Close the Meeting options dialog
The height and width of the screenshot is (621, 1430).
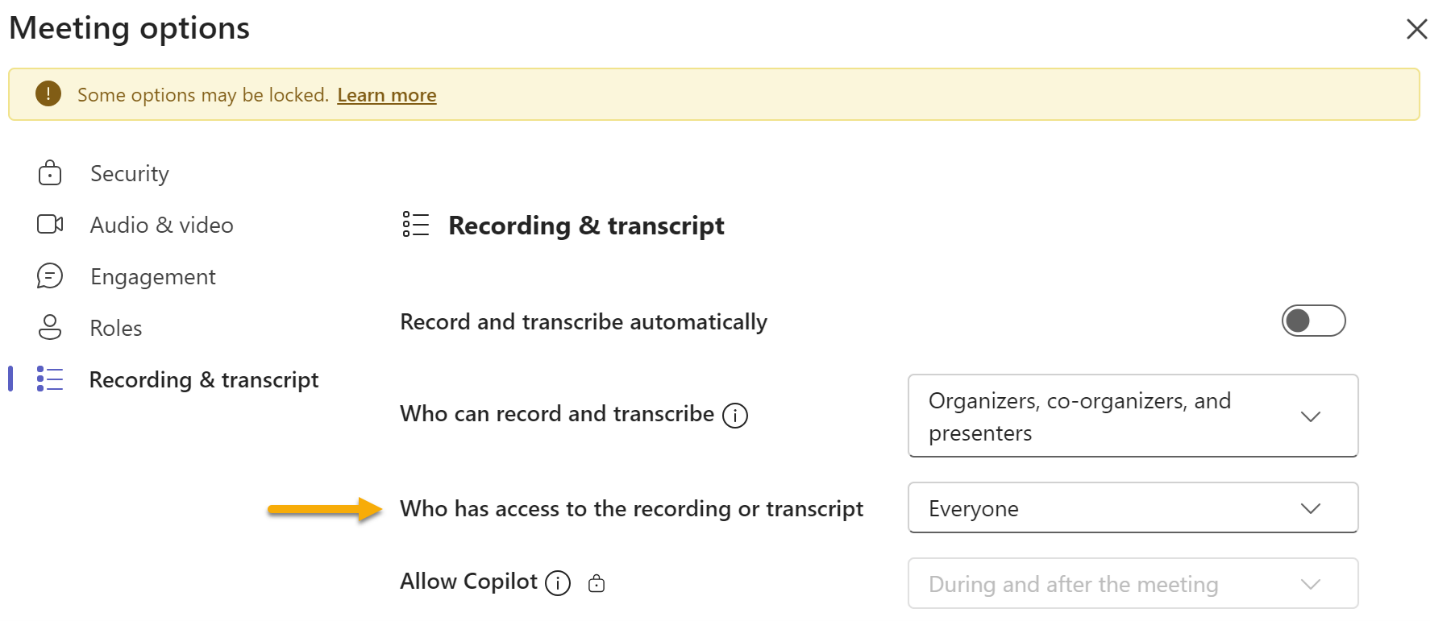click(x=1416, y=29)
